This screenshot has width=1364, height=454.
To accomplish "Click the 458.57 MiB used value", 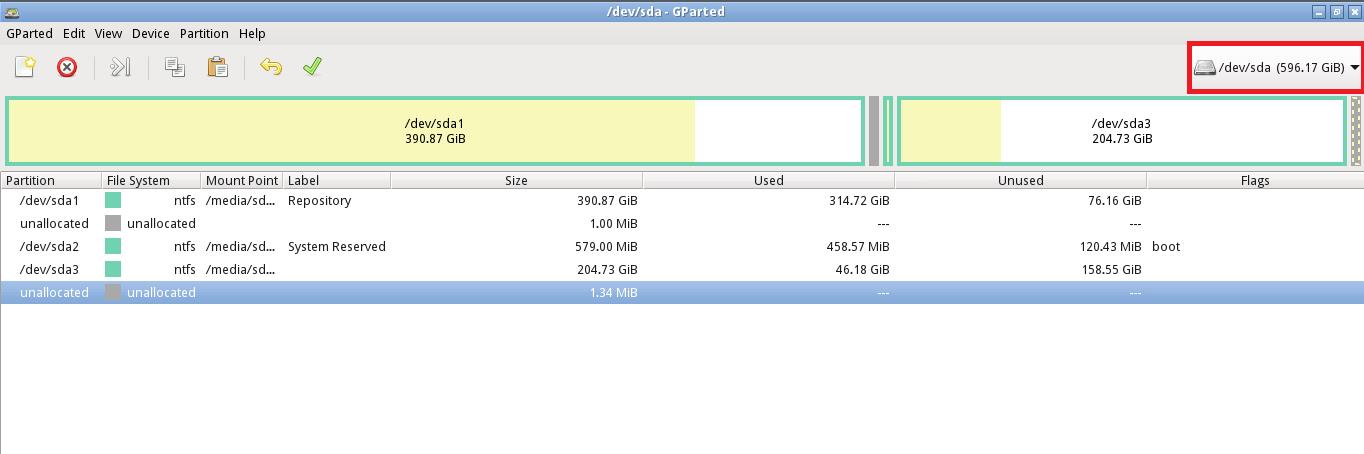I will click(x=856, y=246).
